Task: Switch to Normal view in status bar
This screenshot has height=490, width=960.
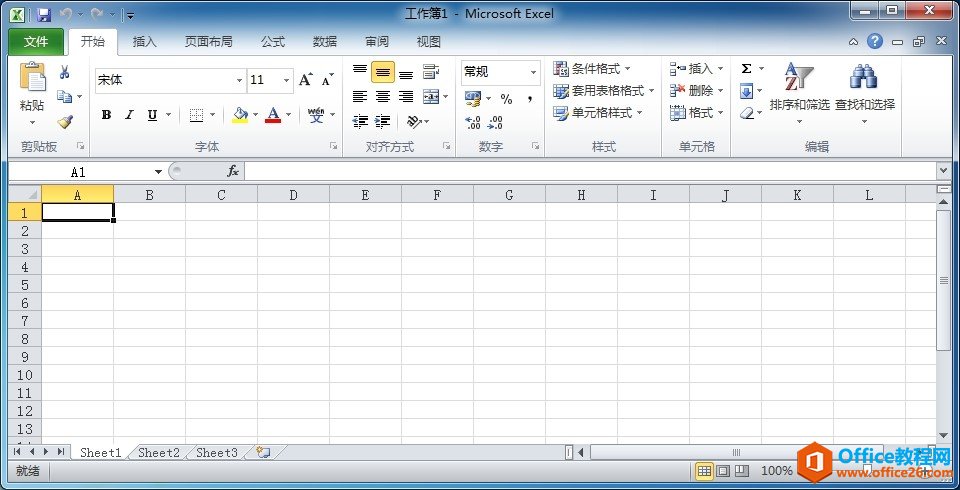Action: (705, 471)
